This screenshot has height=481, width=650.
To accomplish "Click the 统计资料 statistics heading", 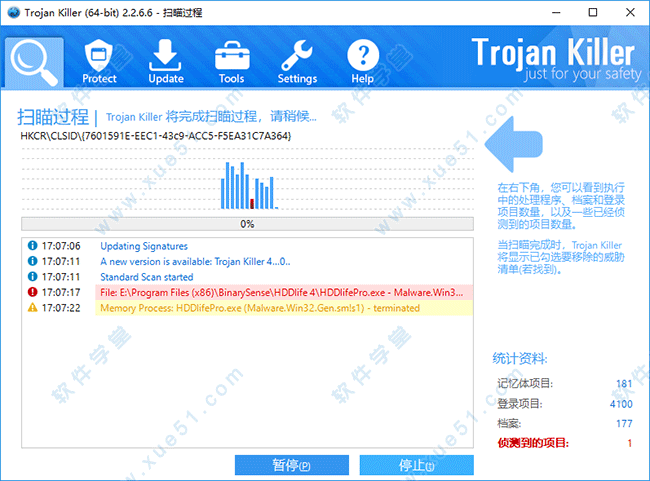I will click(520, 358).
